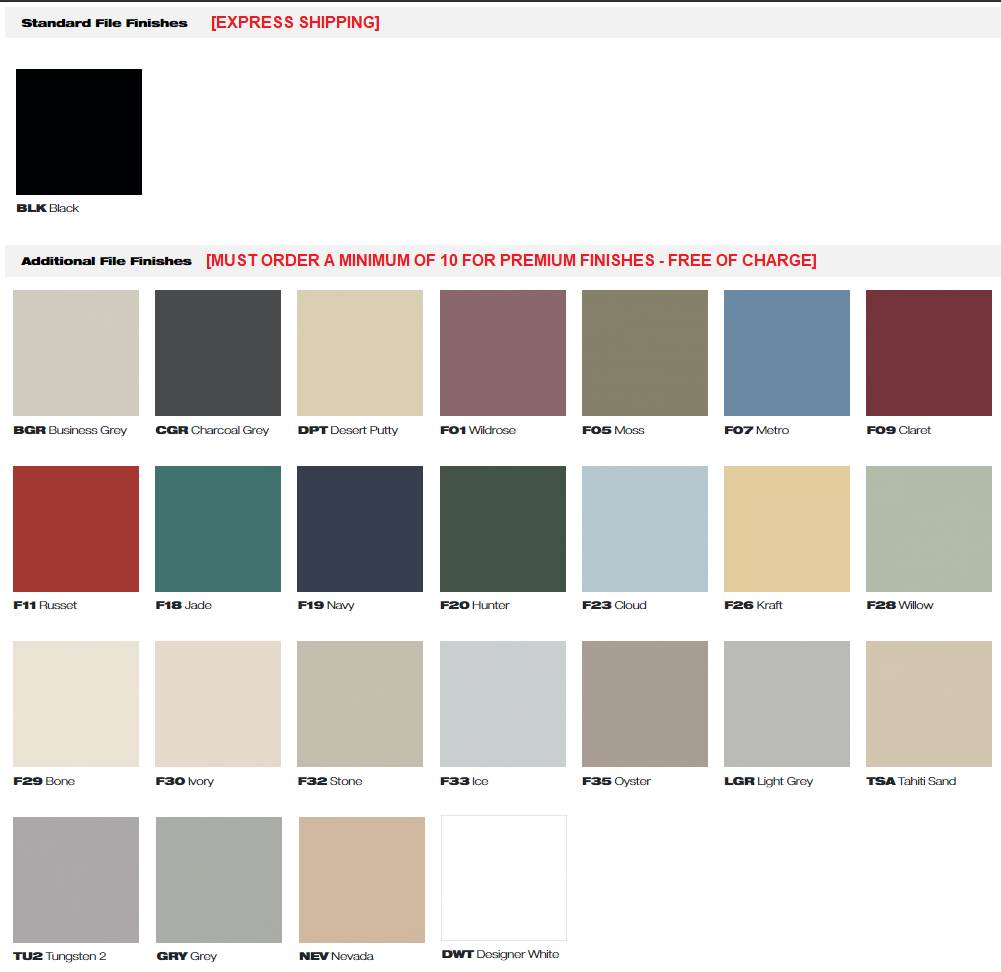Choose the Tahiti Sand swatch
This screenshot has width=1001, height=972.
click(x=929, y=704)
